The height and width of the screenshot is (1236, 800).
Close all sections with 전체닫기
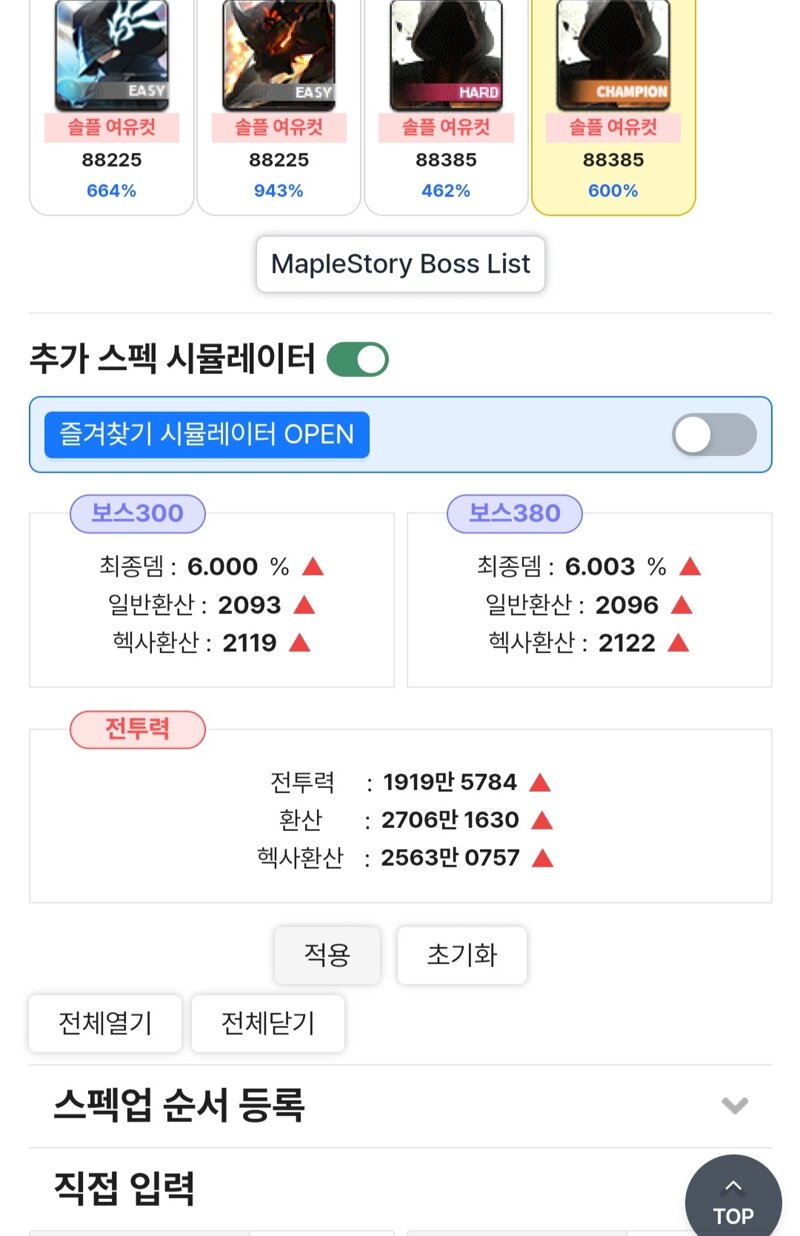pos(268,1023)
